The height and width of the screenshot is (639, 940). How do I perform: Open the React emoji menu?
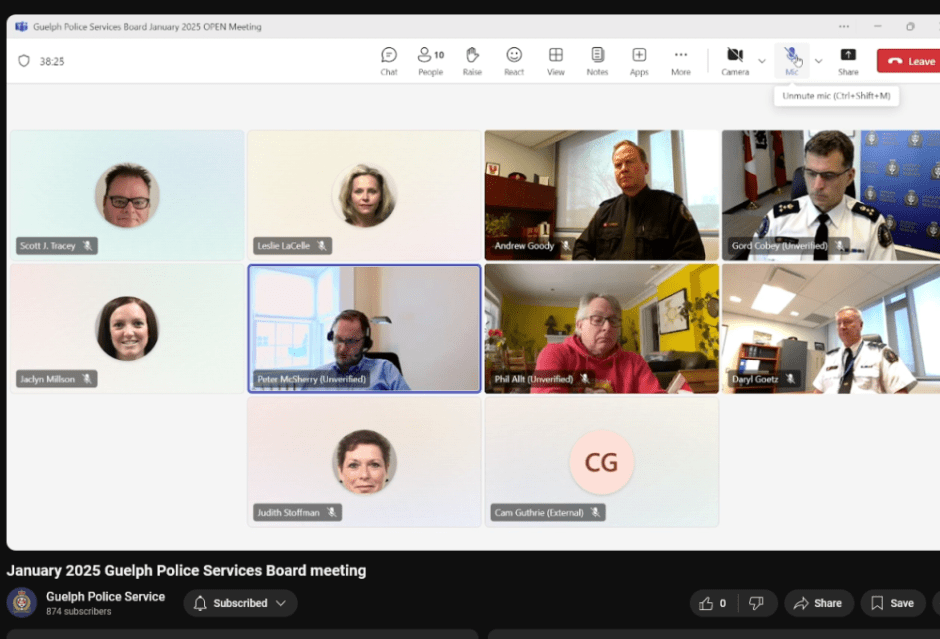pos(514,60)
